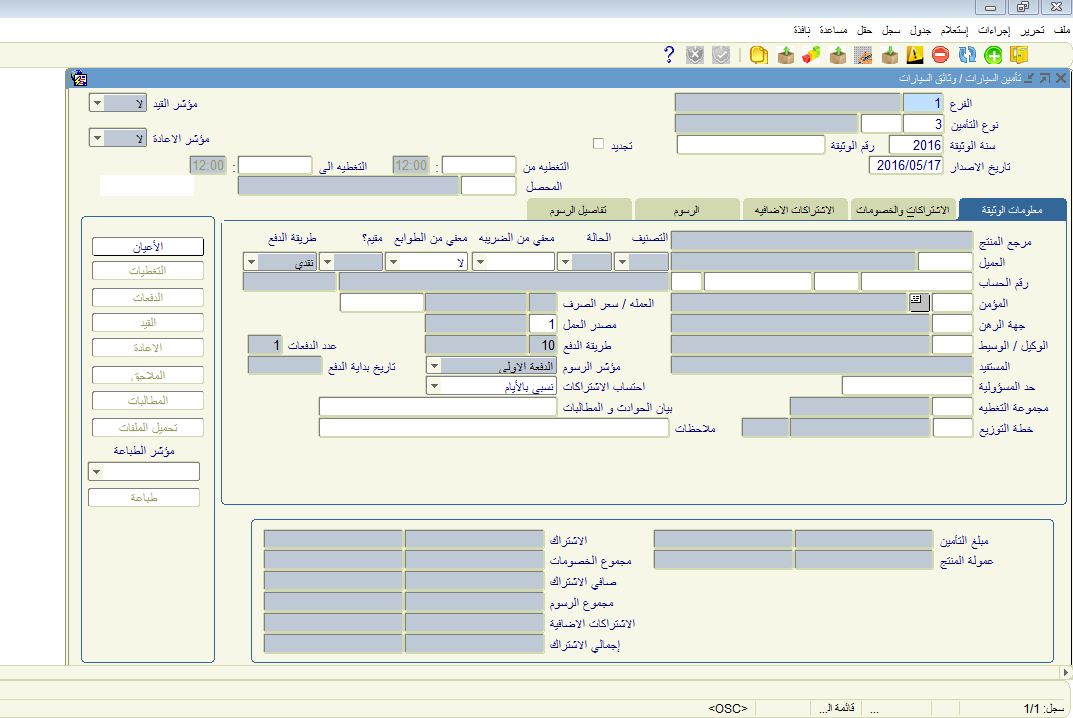Click the colored blocks toolbar icon

coord(811,55)
